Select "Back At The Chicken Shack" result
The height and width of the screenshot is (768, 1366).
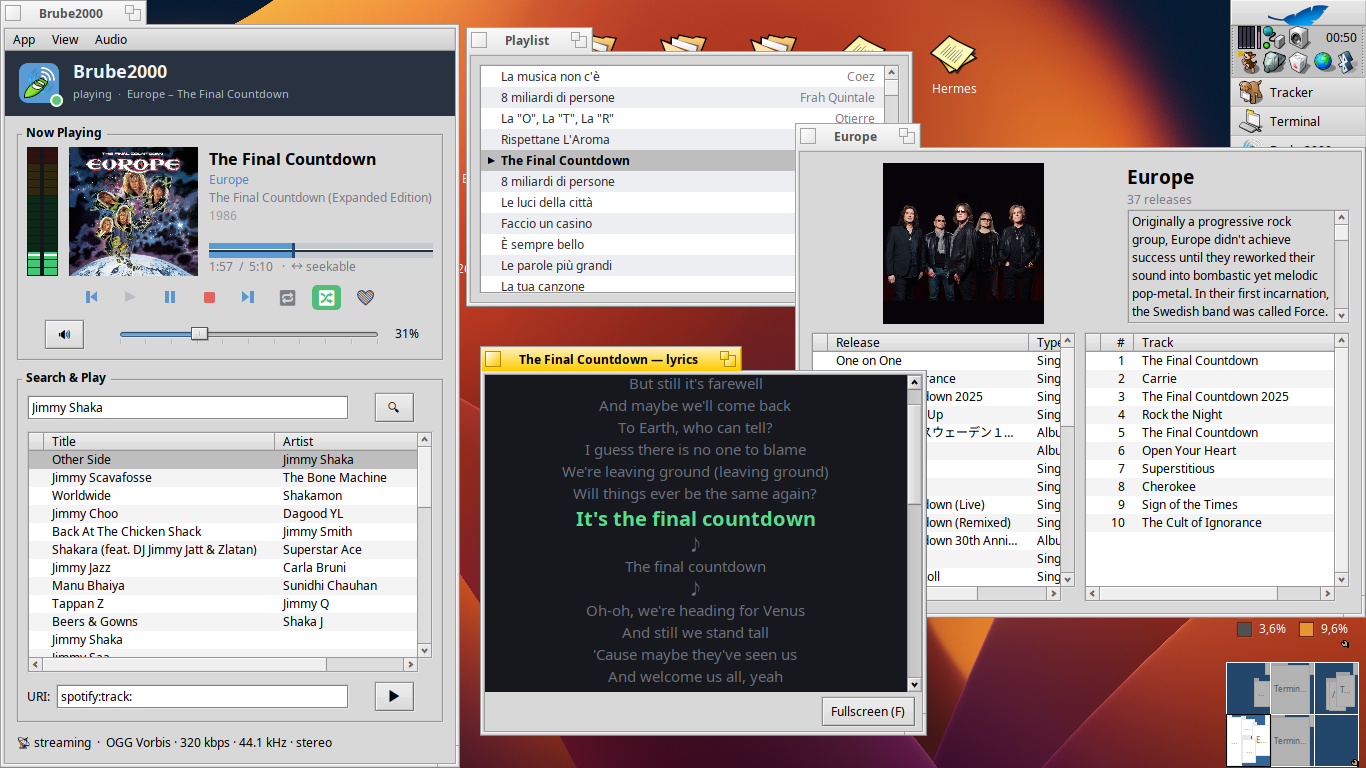click(x=222, y=532)
